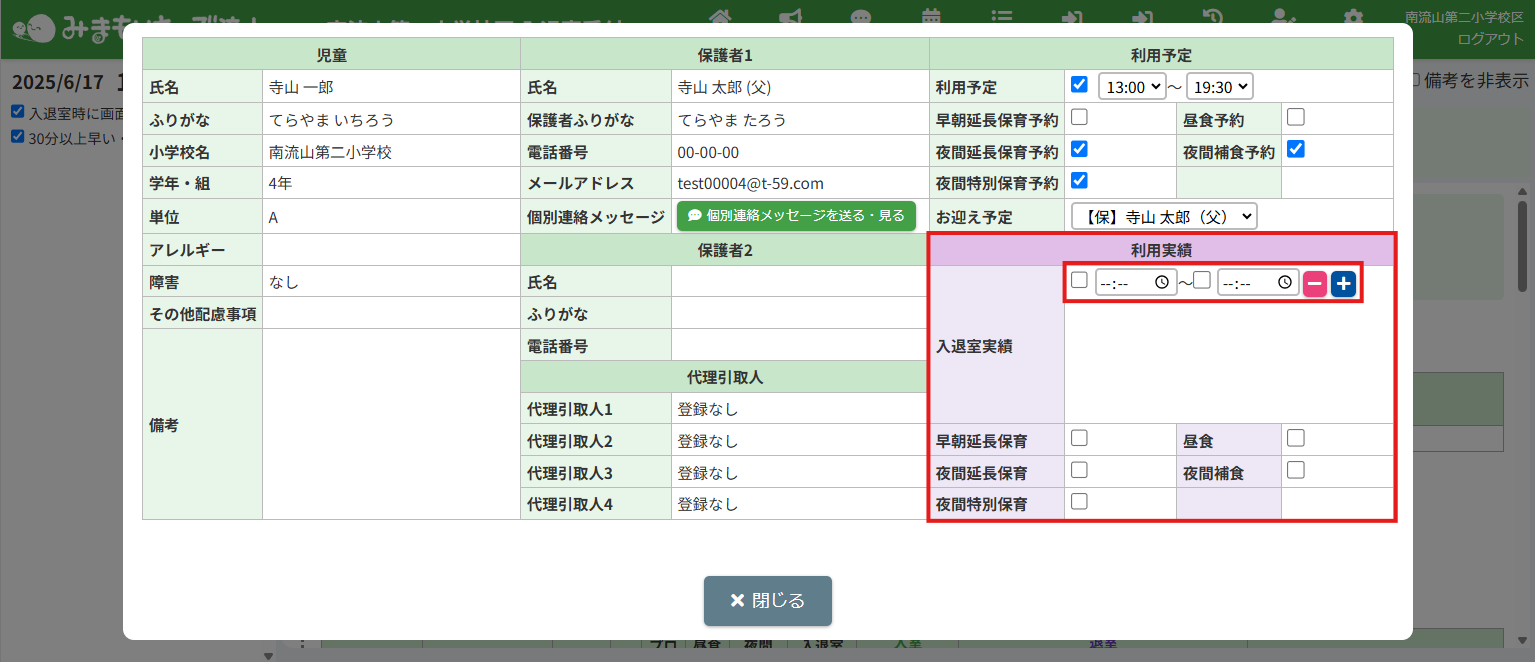Open the 13:00 start time dropdown
This screenshot has width=1535, height=662.
pos(1132,86)
